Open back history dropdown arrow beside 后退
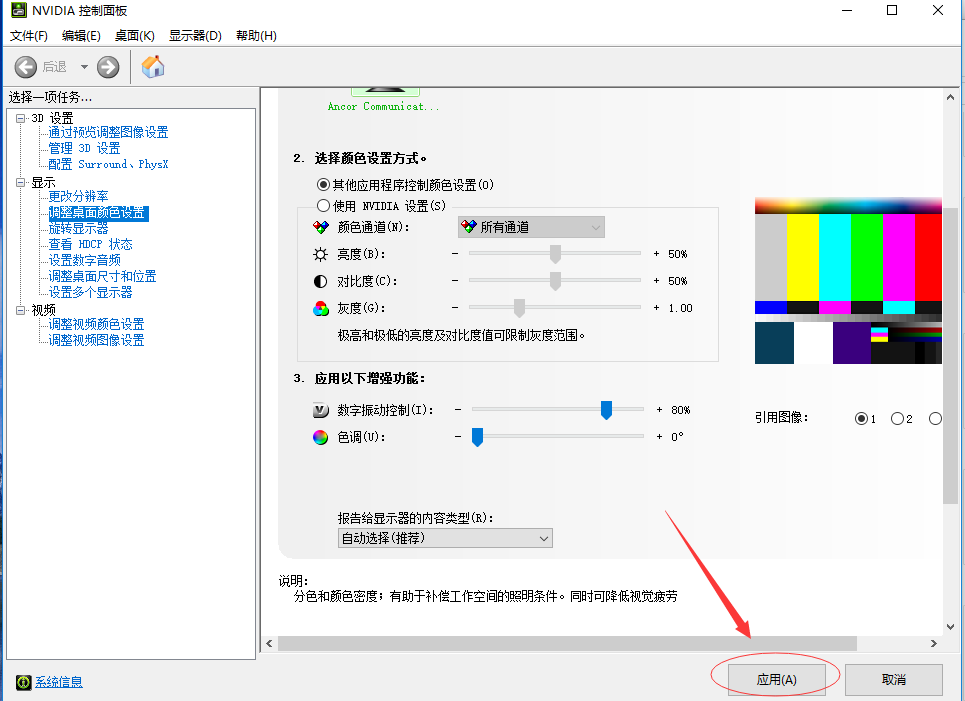 click(84, 66)
